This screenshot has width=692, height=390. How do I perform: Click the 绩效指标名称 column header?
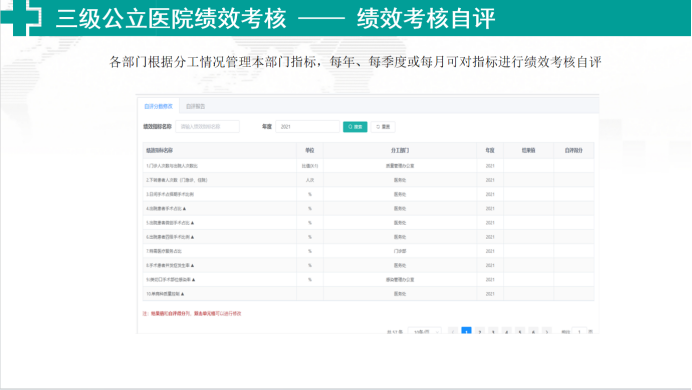(220, 150)
